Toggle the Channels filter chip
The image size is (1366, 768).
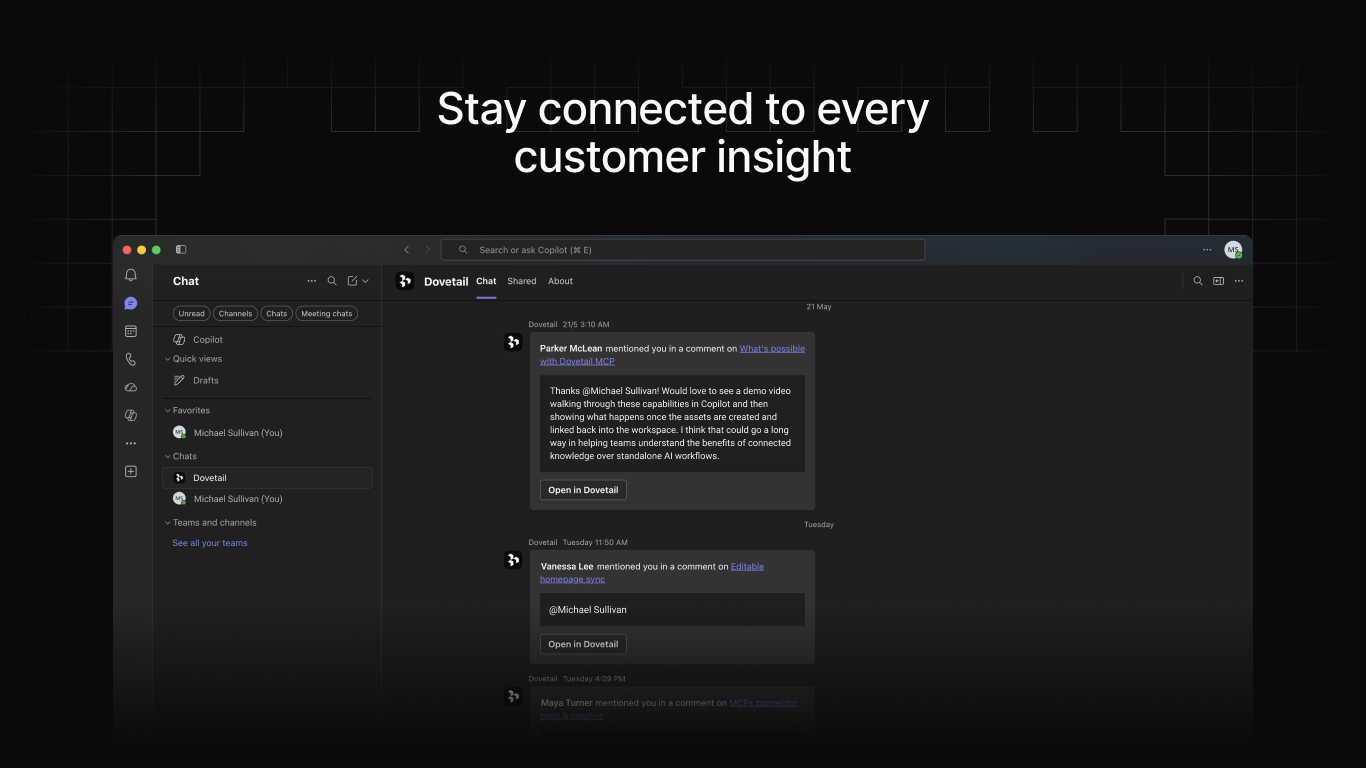click(236, 314)
